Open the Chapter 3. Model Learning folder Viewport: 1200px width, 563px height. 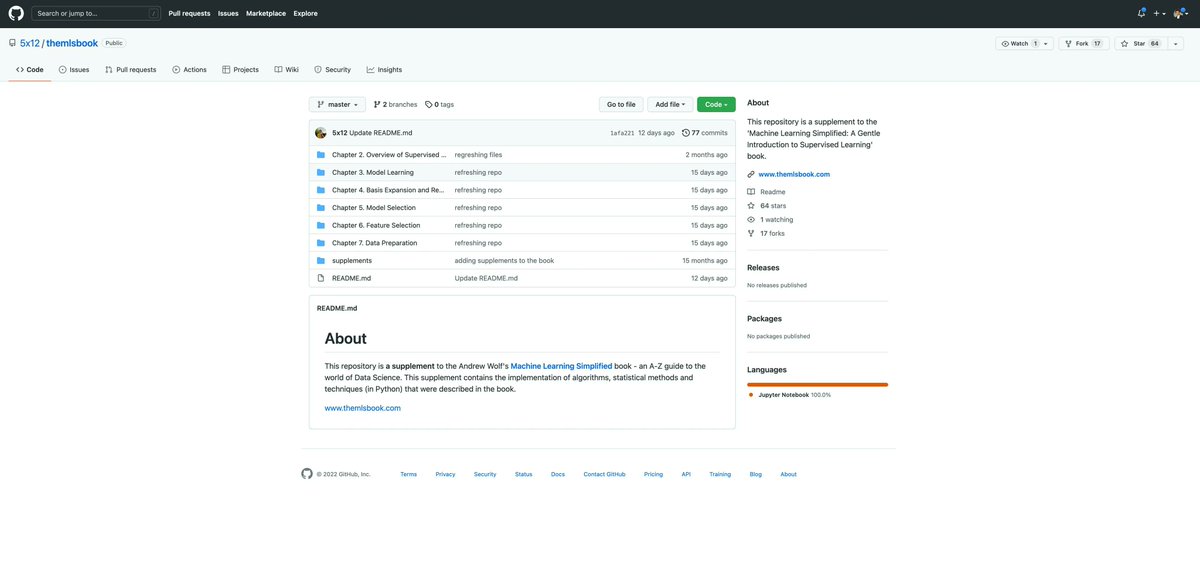(373, 173)
